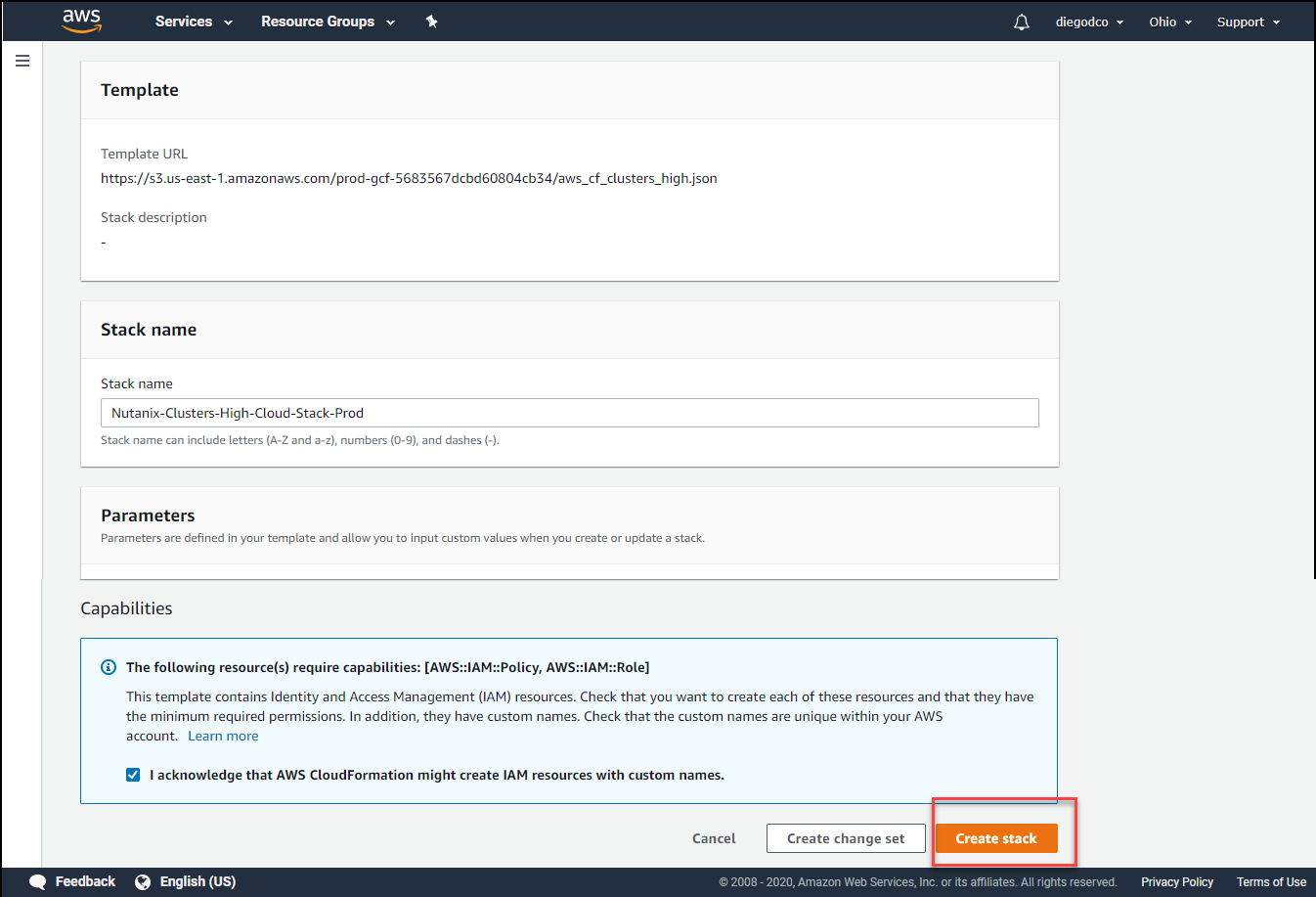Click the info icon in Capabilities box
Screen dimensions: 1316x897
[109, 667]
